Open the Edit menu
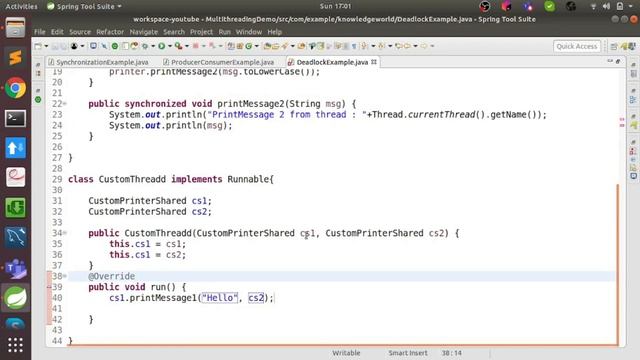The height and width of the screenshot is (360, 640). tap(57, 32)
